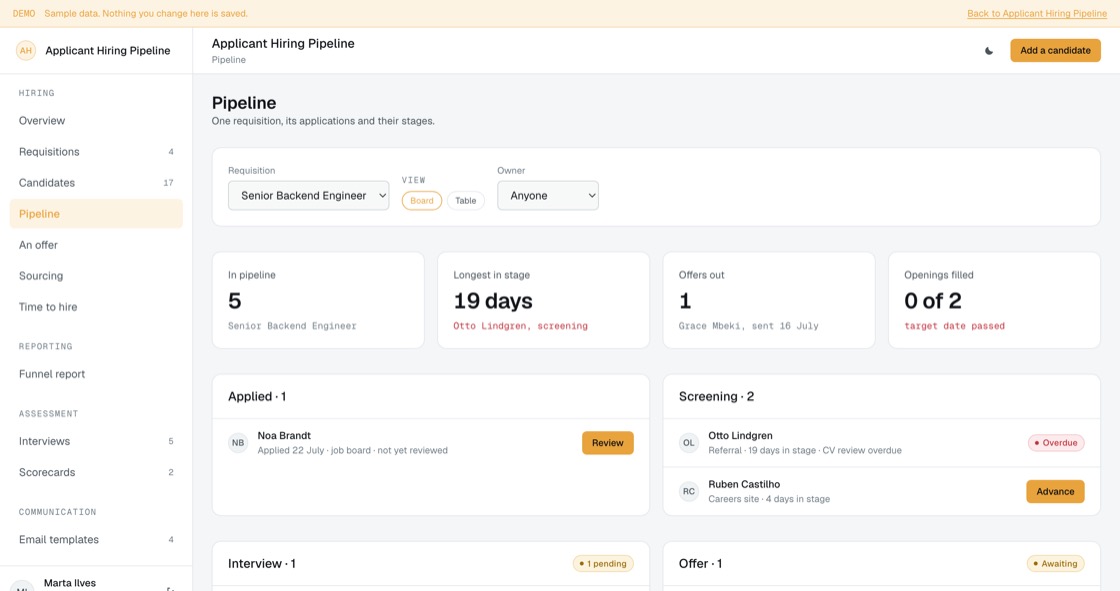This screenshot has height=591, width=1120.
Task: Open the Owner dropdown
Action: pyautogui.click(x=548, y=196)
